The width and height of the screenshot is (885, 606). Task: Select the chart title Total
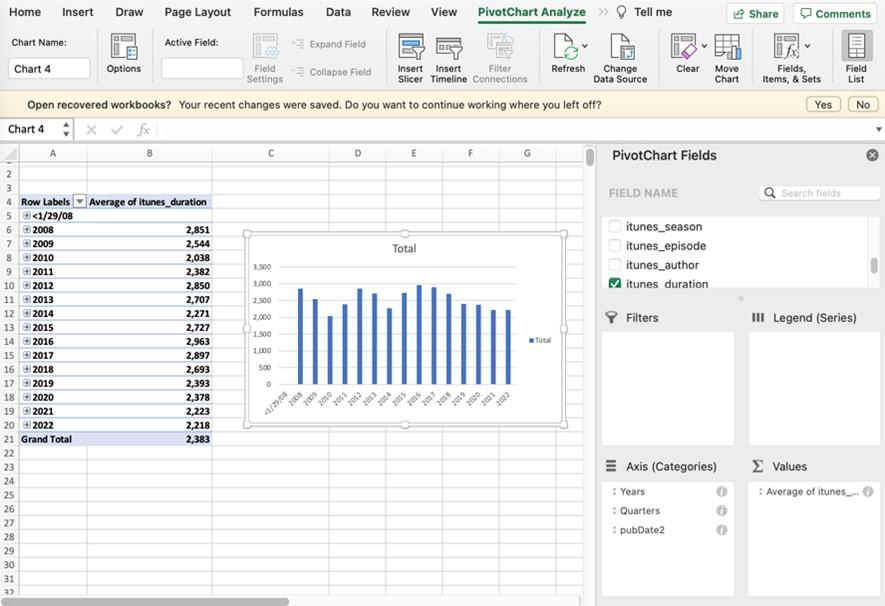pos(404,248)
